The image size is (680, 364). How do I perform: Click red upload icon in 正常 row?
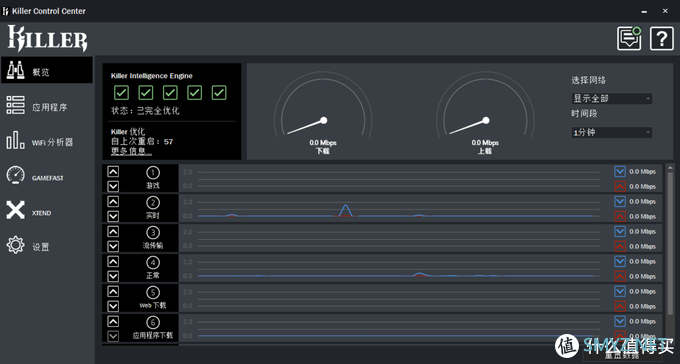pyautogui.click(x=620, y=276)
